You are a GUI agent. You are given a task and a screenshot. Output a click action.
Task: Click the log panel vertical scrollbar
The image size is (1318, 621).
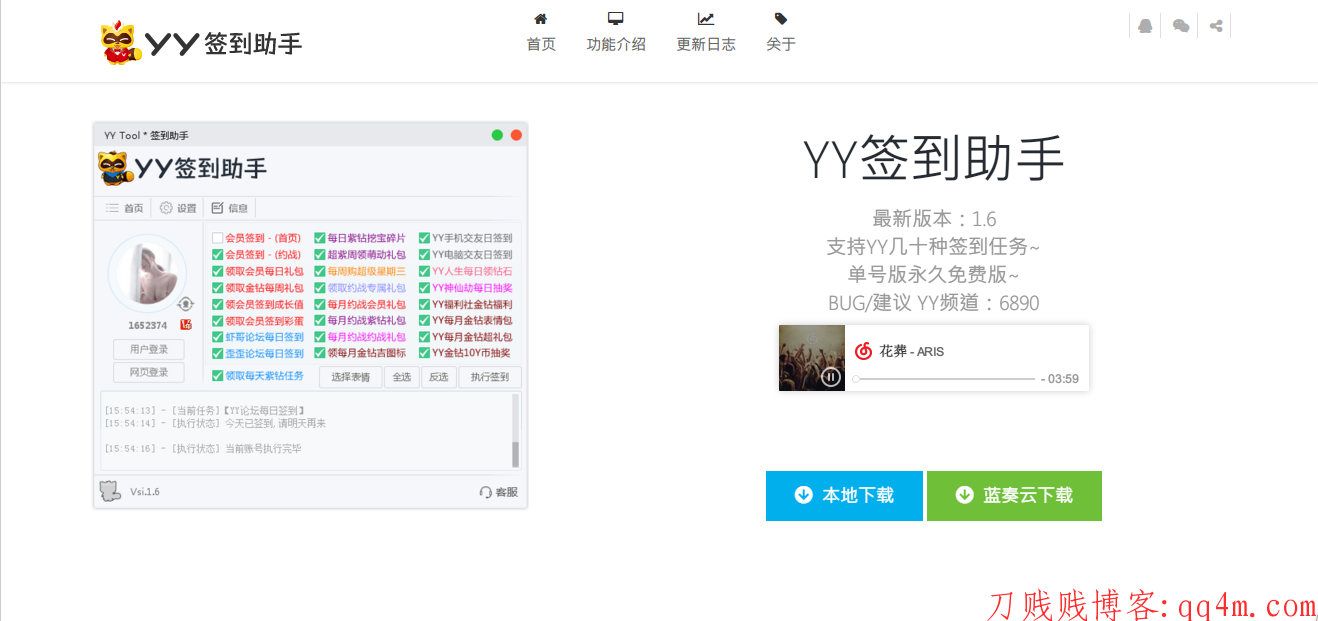click(x=516, y=430)
